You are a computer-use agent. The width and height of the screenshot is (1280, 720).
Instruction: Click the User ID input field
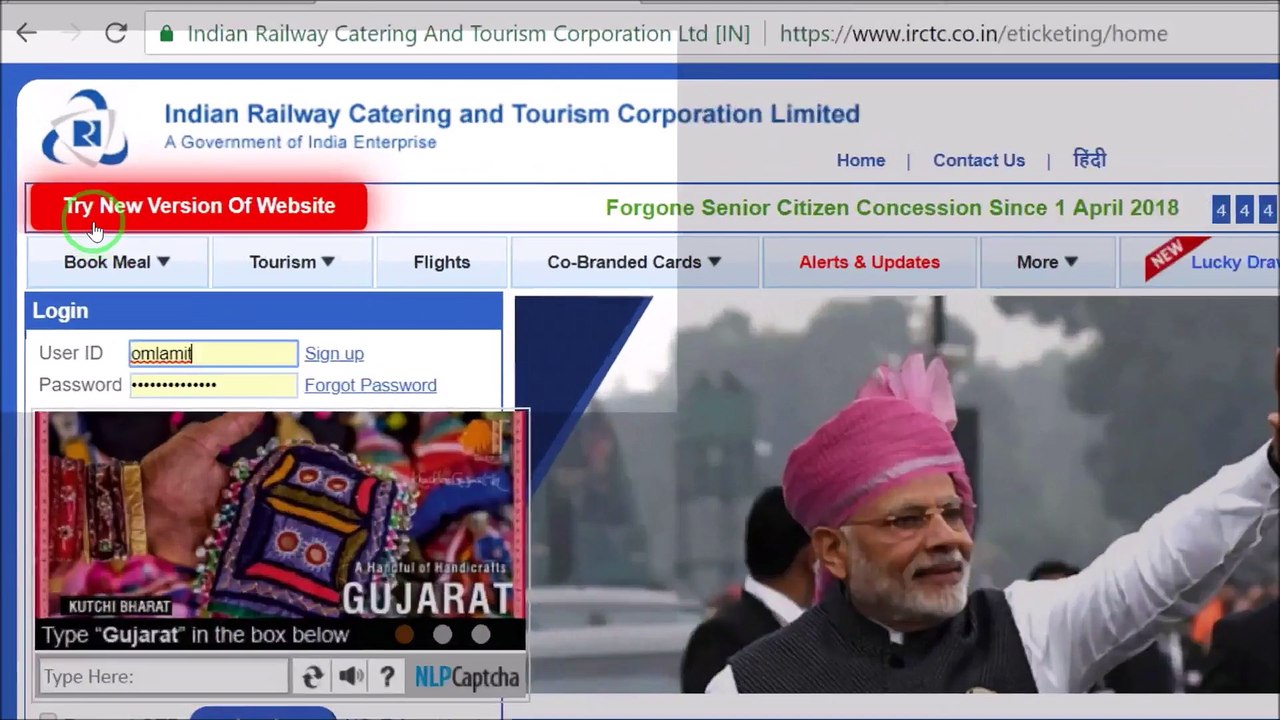(x=213, y=353)
